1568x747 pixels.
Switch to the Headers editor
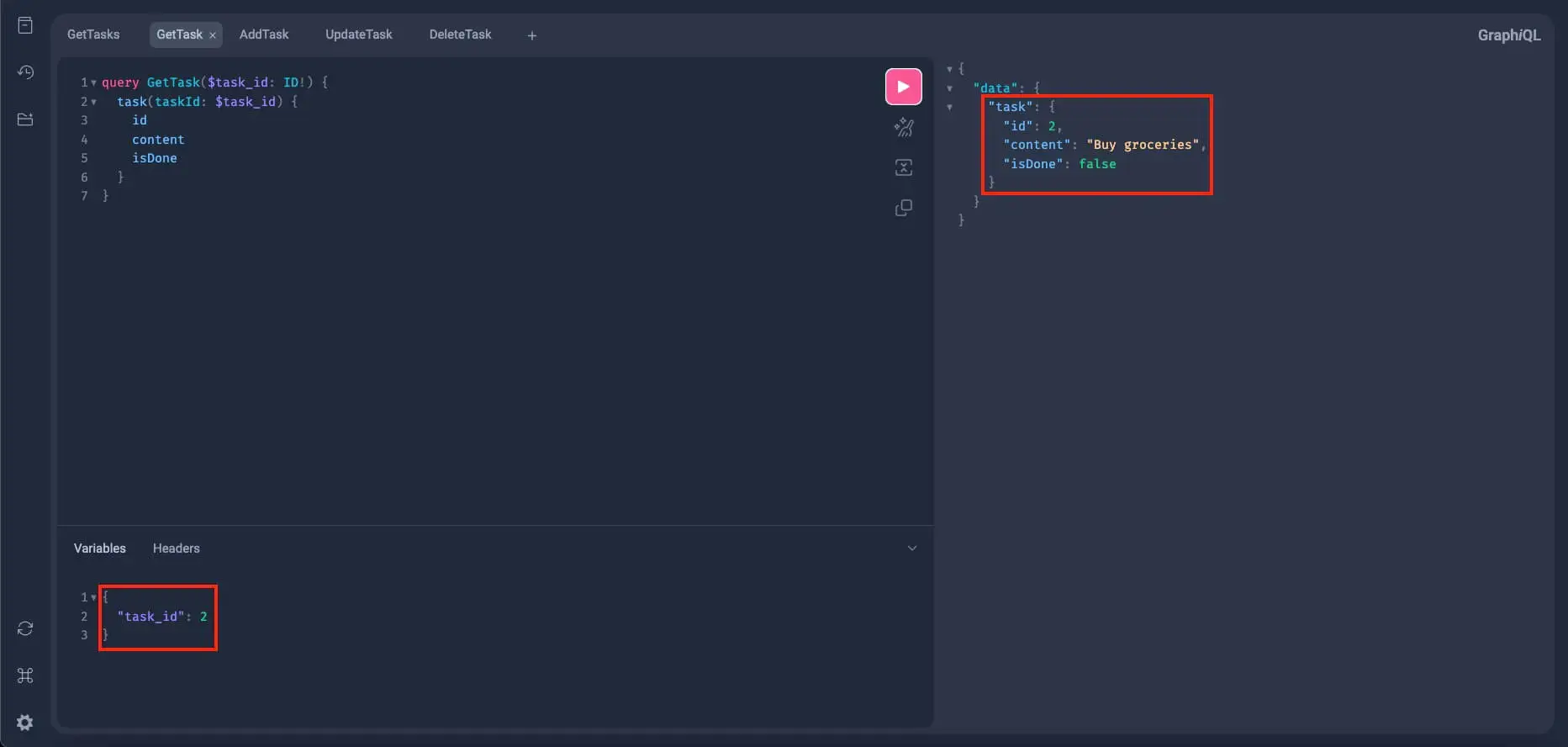click(176, 548)
